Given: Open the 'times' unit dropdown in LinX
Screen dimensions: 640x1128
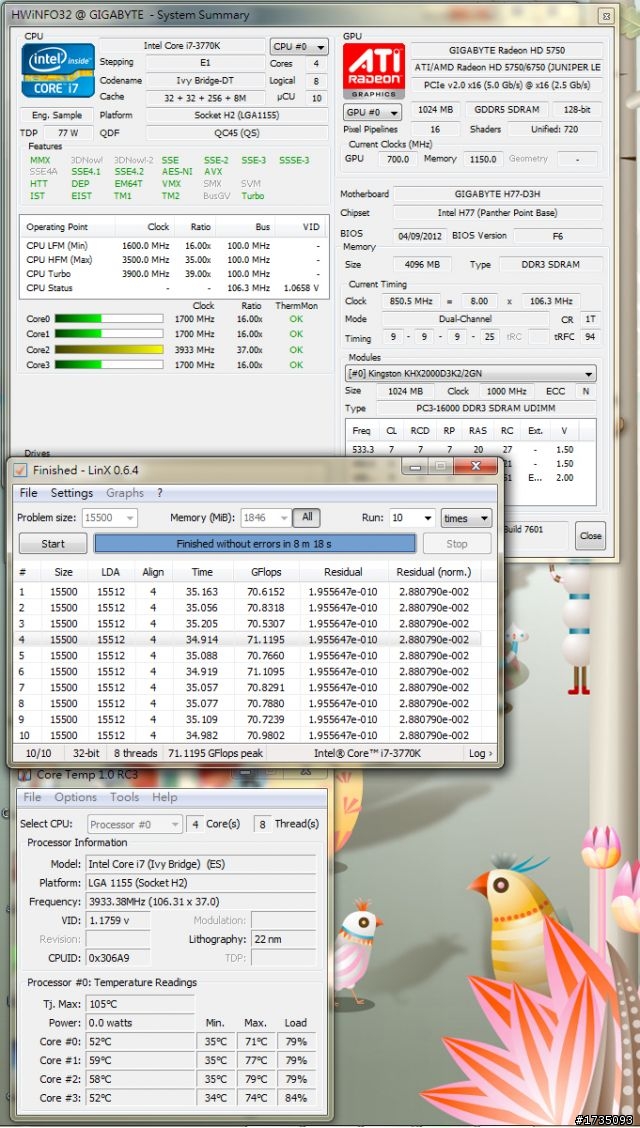Looking at the screenshot, I should [466, 517].
